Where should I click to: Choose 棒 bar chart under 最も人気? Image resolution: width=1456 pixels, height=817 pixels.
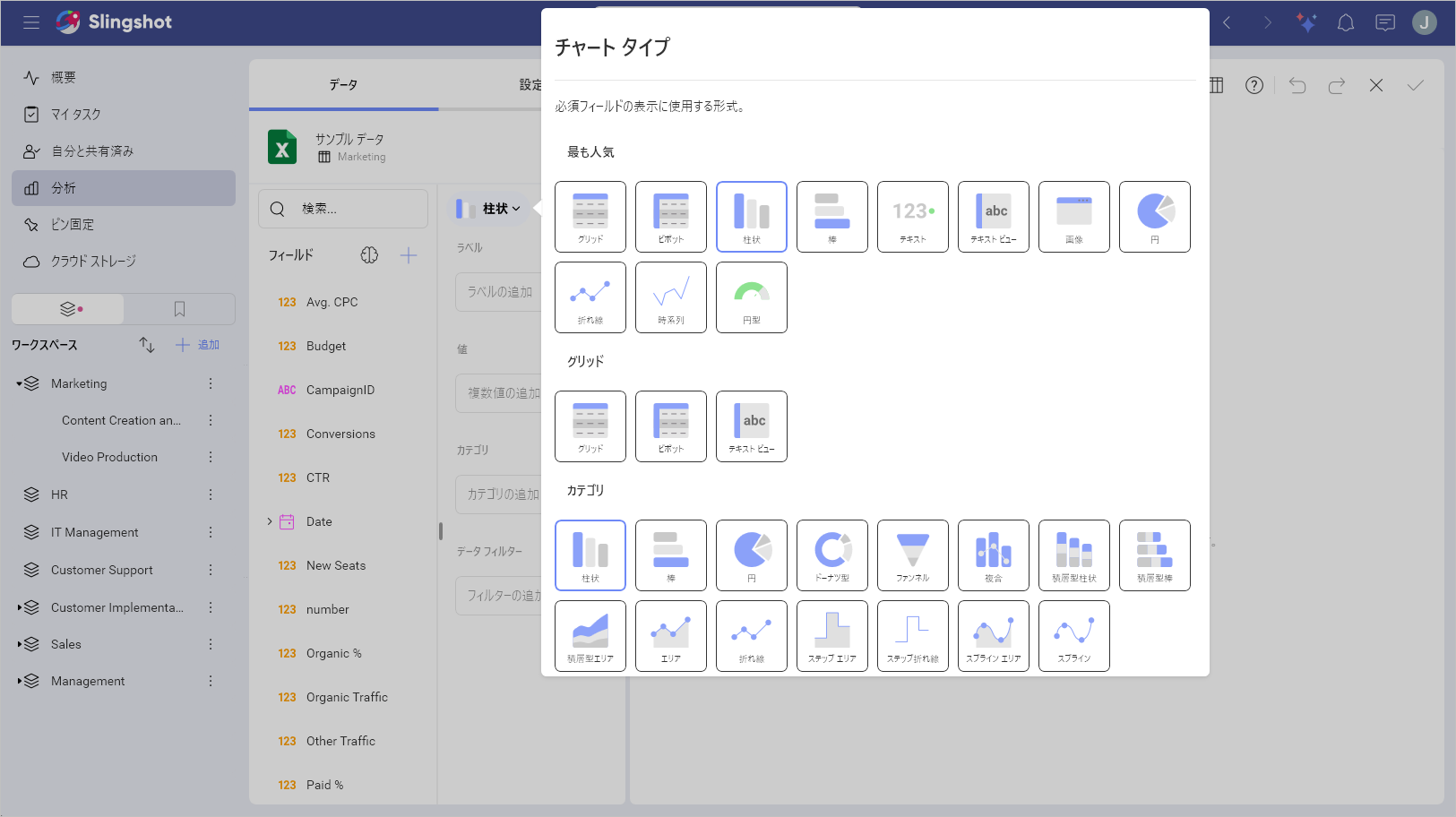832,217
